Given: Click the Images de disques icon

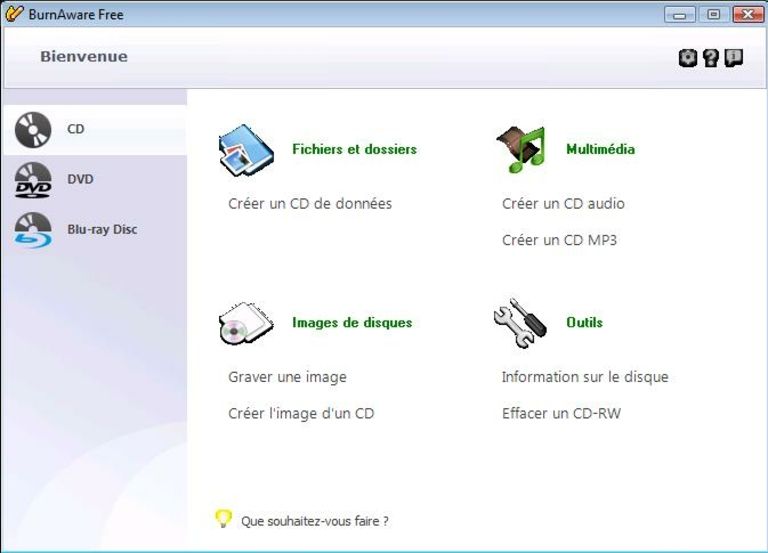Looking at the screenshot, I should (x=246, y=323).
